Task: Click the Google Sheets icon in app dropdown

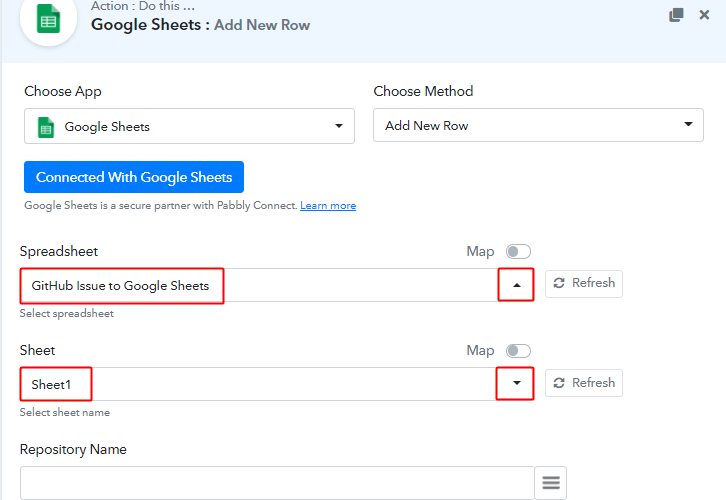Action: [x=46, y=127]
